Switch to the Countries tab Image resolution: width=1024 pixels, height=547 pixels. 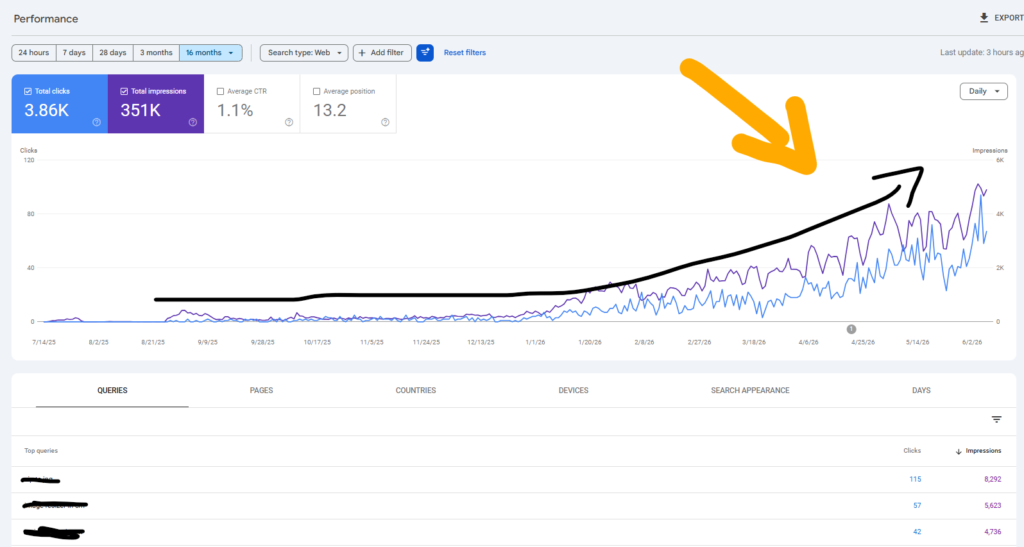click(x=415, y=390)
